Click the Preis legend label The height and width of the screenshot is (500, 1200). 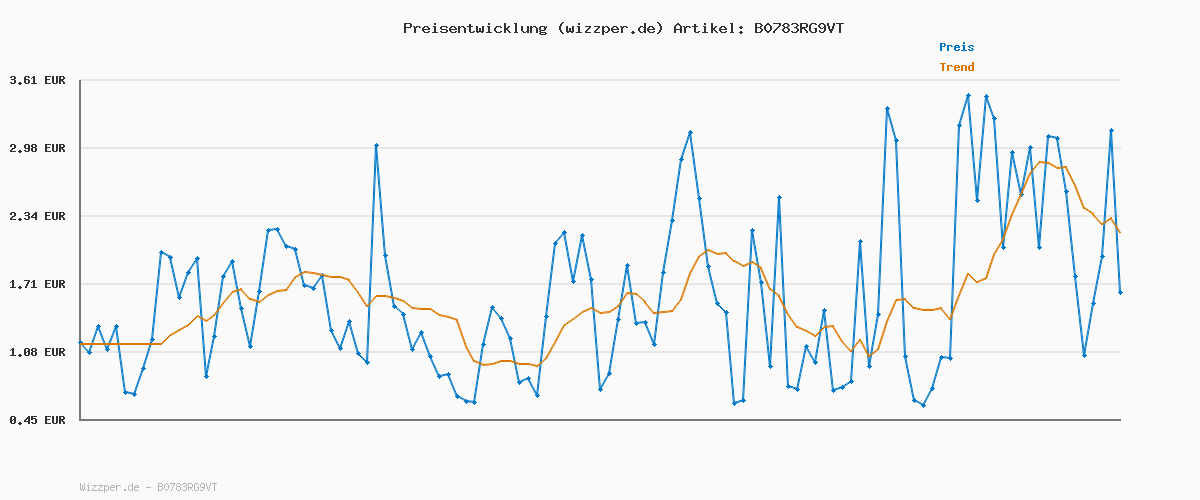tap(956, 47)
